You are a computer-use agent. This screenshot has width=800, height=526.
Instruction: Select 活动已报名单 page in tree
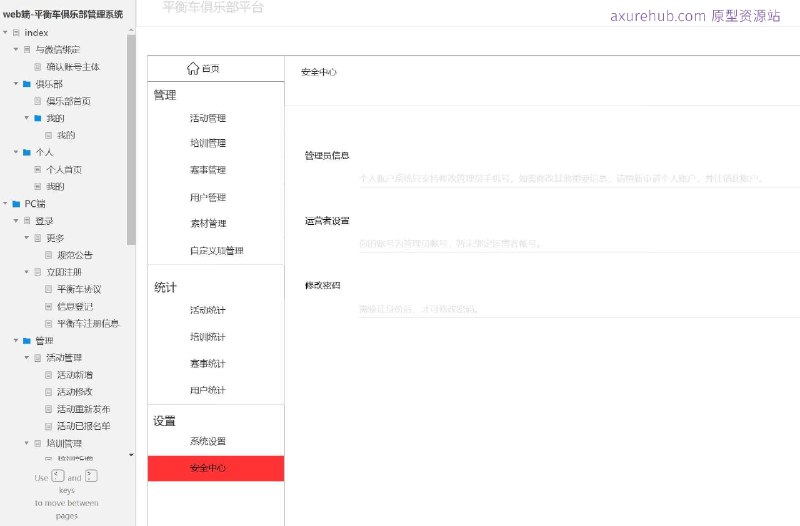point(83,426)
